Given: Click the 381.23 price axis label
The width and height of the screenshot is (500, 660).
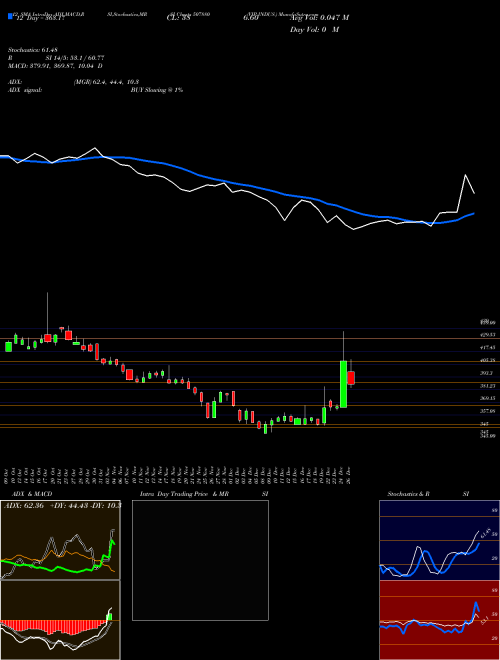Looking at the screenshot, I should pyautogui.click(x=487, y=386).
